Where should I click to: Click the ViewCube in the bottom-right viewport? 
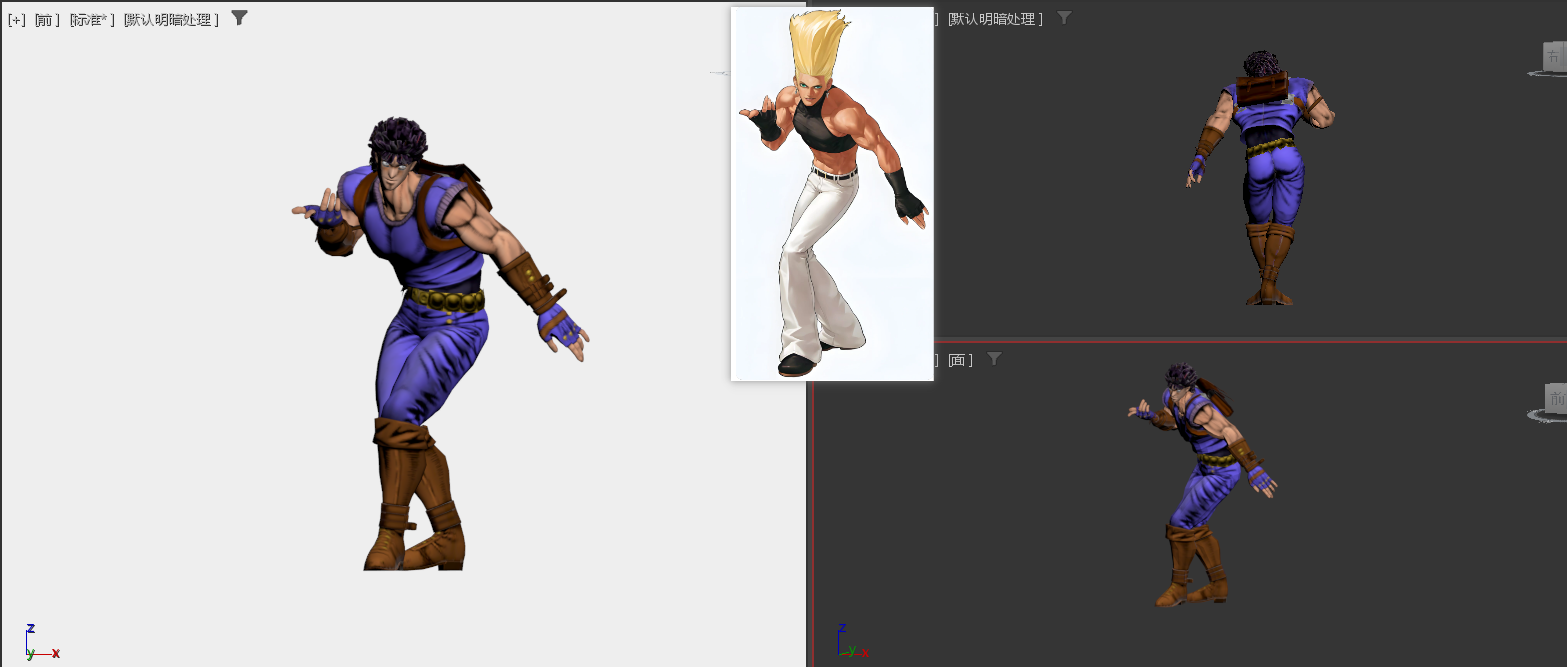[x=1554, y=397]
